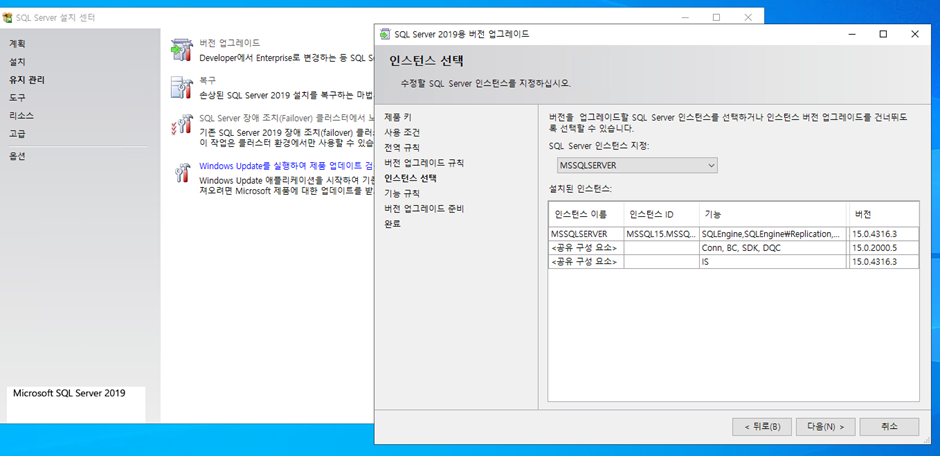940x456 pixels.
Task: Click <공유 구성 요소> in the IS row
Action: tap(586, 262)
